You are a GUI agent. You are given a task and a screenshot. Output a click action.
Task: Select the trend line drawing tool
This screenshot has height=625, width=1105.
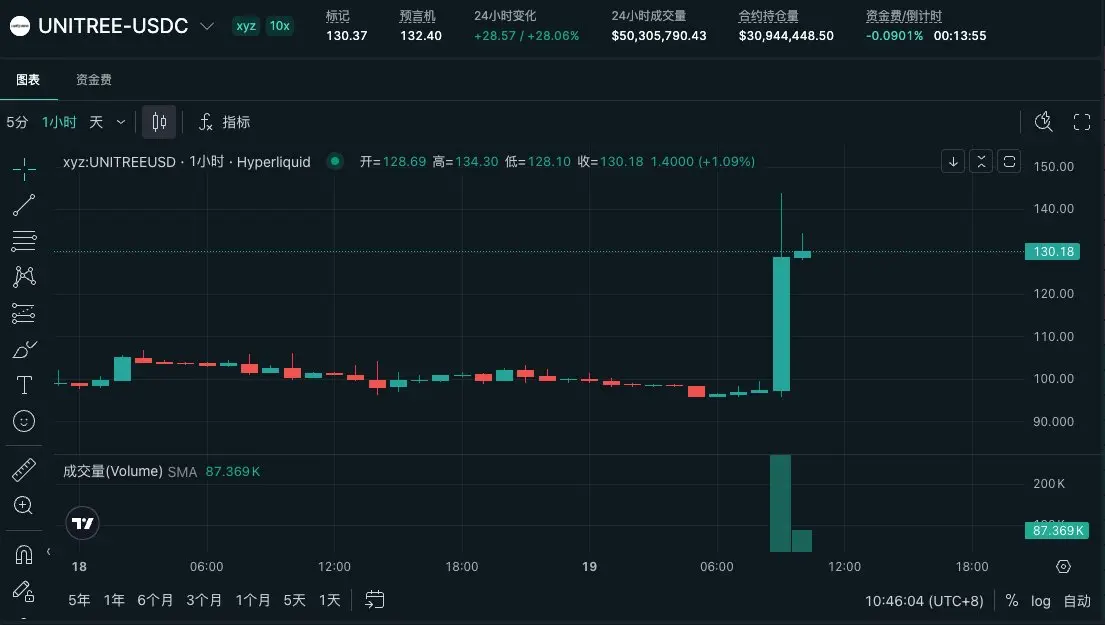[x=24, y=205]
